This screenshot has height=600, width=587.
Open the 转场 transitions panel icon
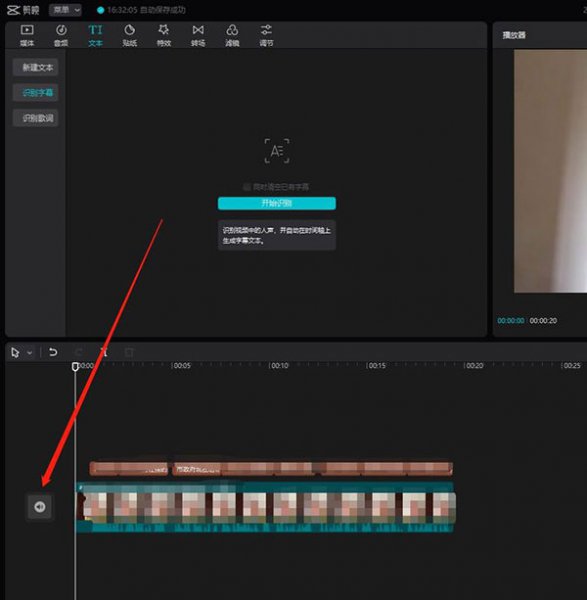tap(198, 35)
